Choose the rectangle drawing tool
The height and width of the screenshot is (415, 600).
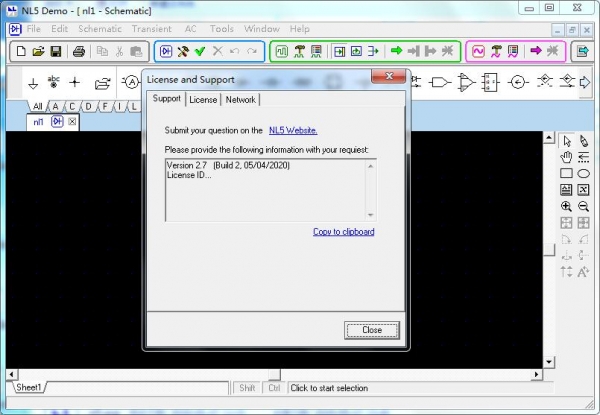click(x=566, y=173)
